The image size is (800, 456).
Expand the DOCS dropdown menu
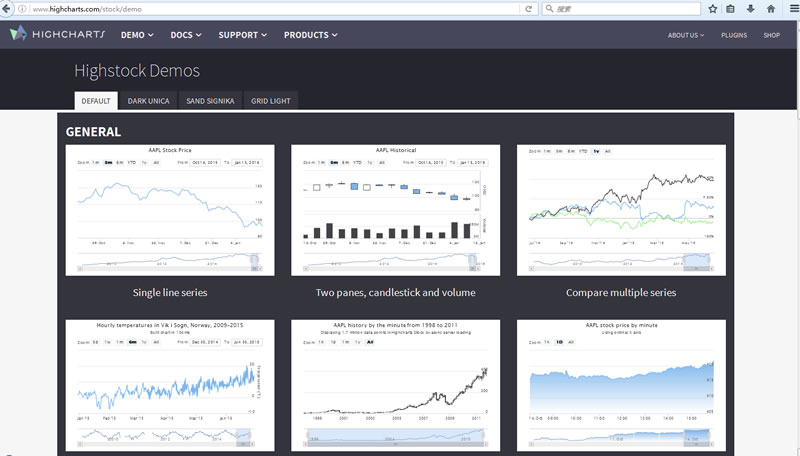point(186,35)
